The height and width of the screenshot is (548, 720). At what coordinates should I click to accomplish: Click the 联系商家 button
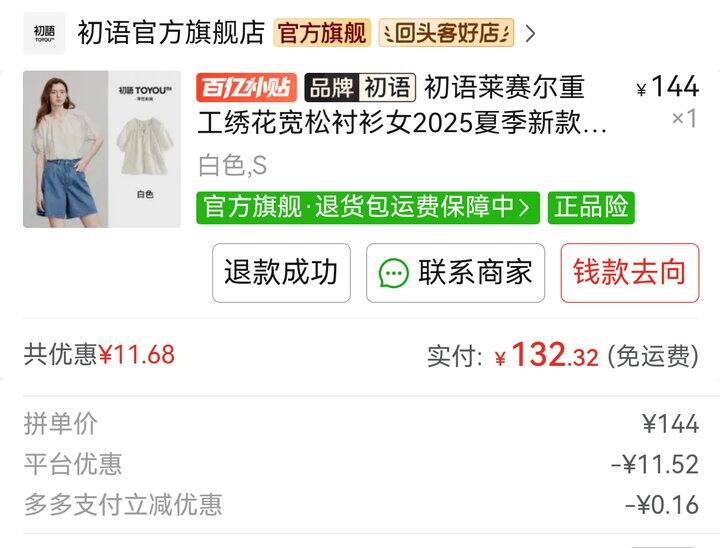[456, 273]
